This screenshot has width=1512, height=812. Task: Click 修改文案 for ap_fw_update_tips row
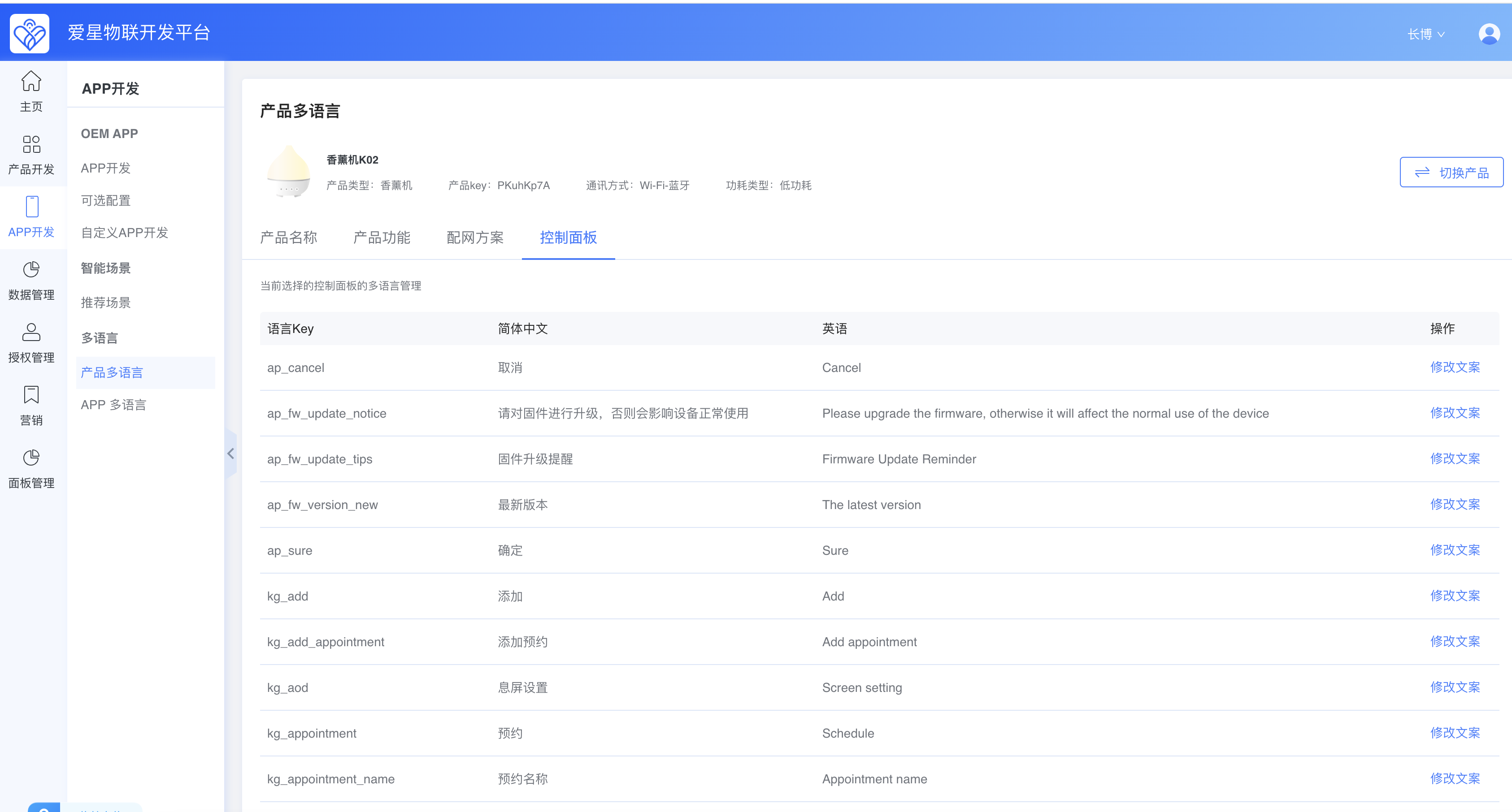(x=1455, y=459)
